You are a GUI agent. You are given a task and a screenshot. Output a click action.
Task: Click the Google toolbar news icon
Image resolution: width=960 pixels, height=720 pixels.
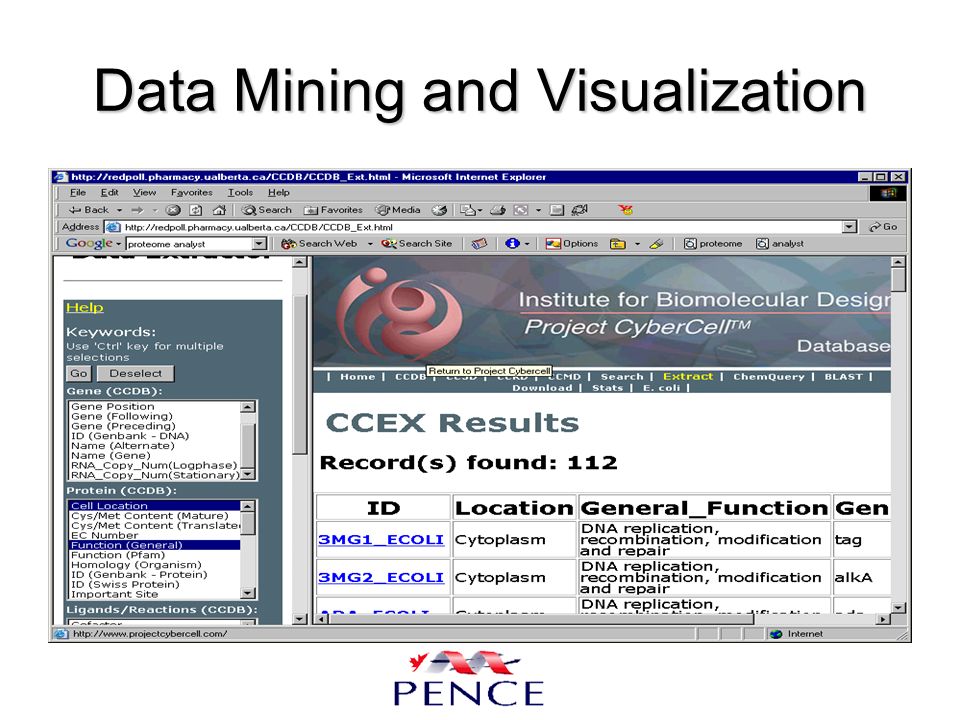pos(479,244)
